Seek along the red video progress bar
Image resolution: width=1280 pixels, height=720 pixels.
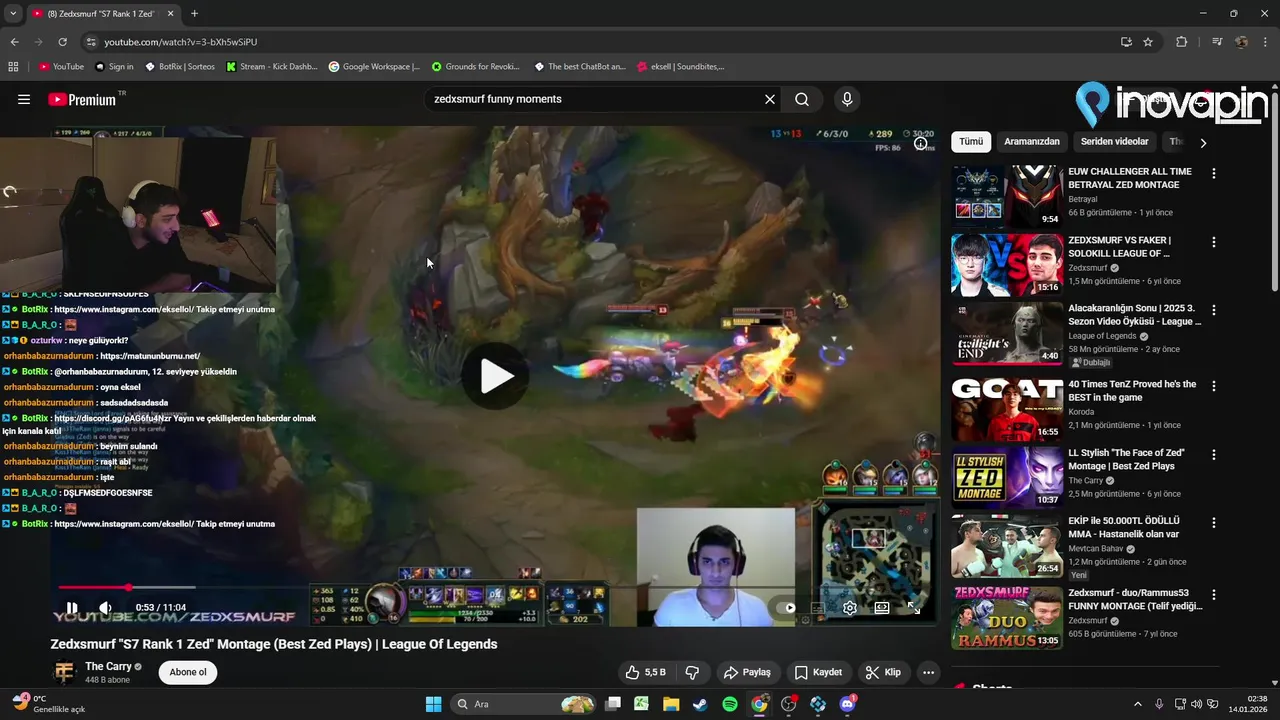[496, 587]
